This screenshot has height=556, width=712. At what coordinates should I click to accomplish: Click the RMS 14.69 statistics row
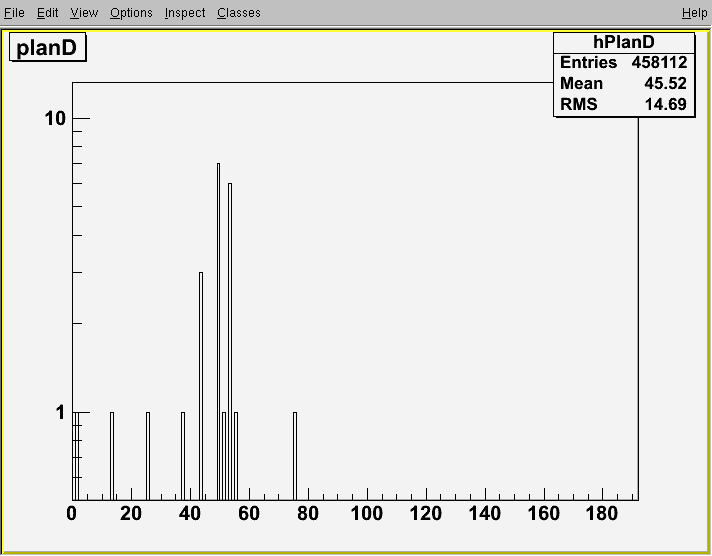pyautogui.click(x=624, y=104)
